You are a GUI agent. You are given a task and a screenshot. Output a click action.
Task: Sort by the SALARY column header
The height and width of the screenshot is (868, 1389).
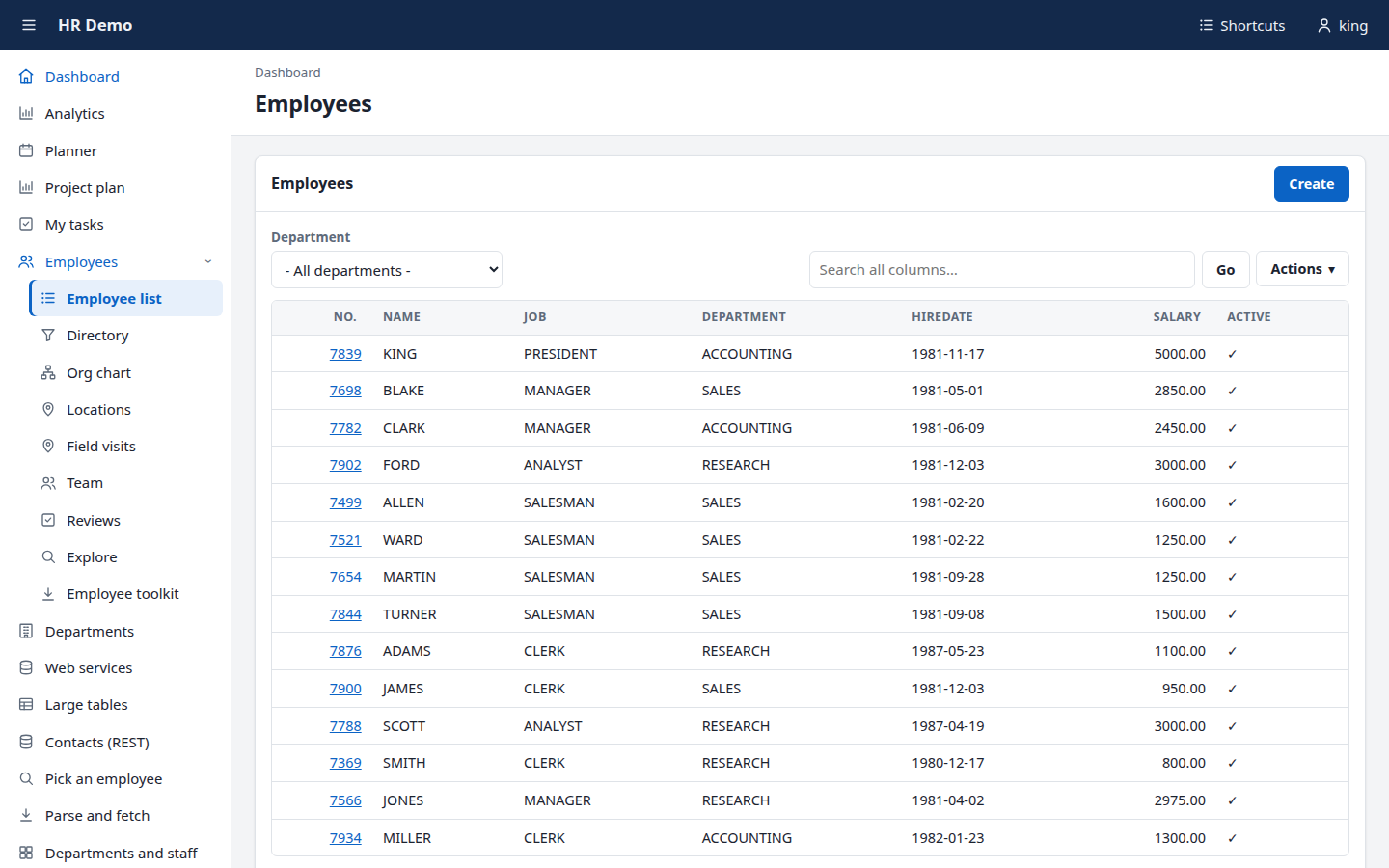tap(1177, 317)
